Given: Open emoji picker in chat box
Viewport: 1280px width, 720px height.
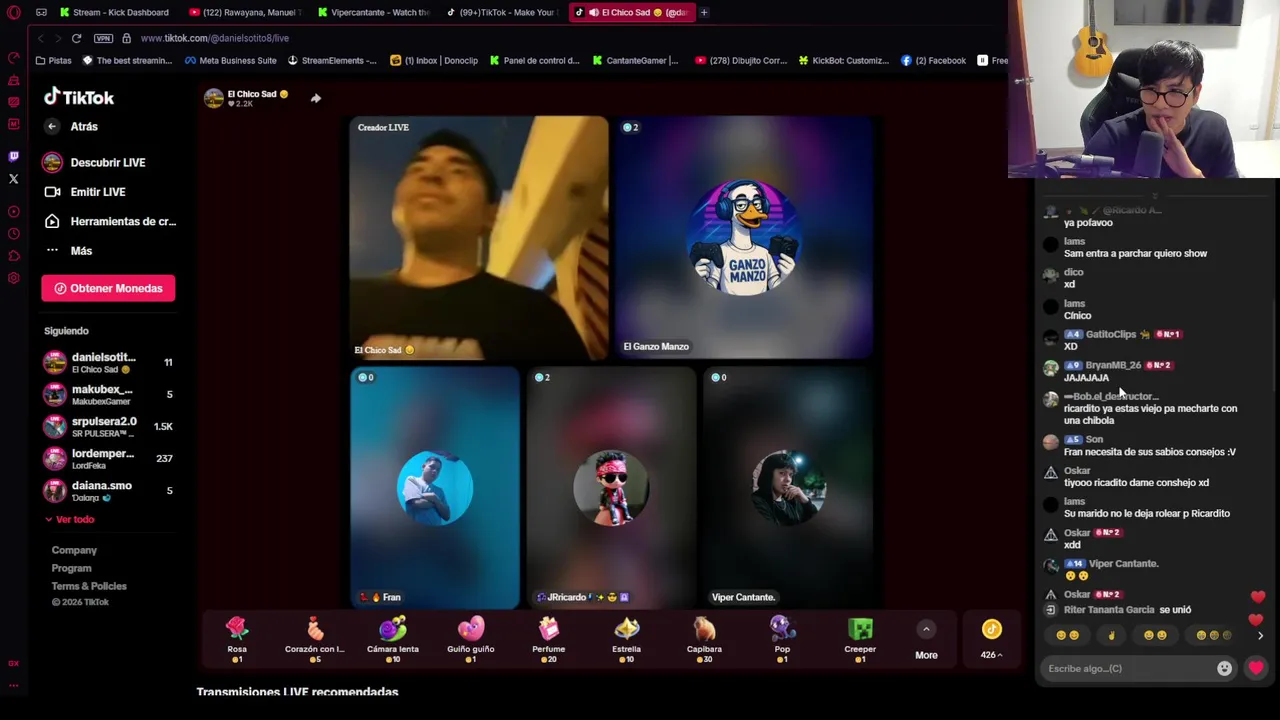Looking at the screenshot, I should click(1224, 668).
